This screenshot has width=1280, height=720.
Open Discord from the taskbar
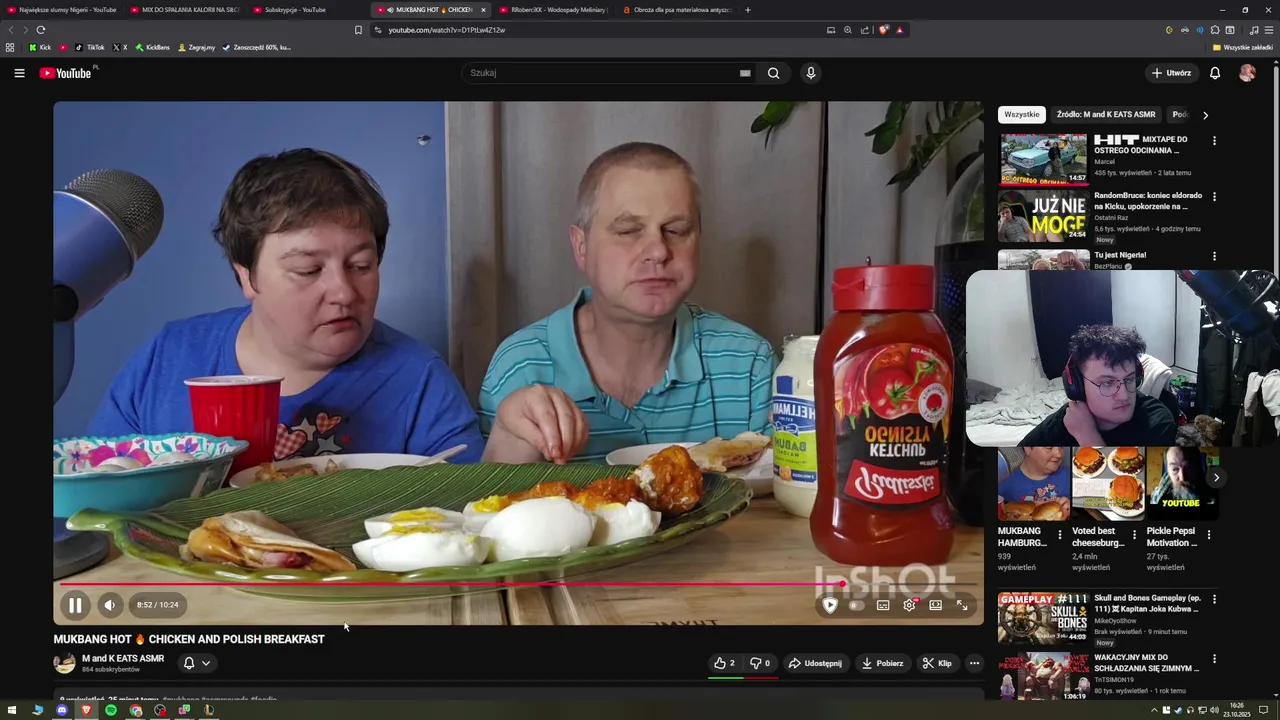point(62,710)
